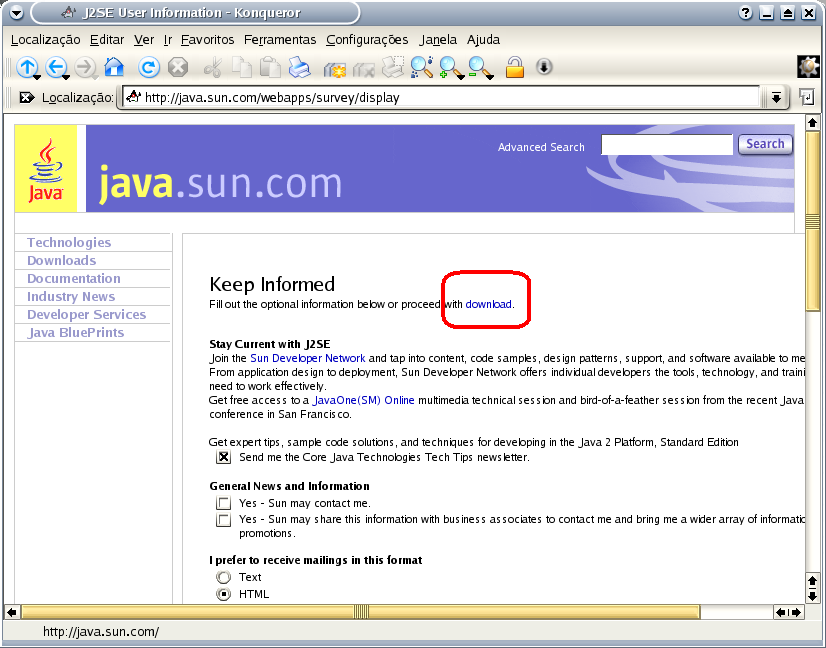Expand the zoom out dropdown arrow
The height and width of the screenshot is (648, 826).
coord(490,77)
